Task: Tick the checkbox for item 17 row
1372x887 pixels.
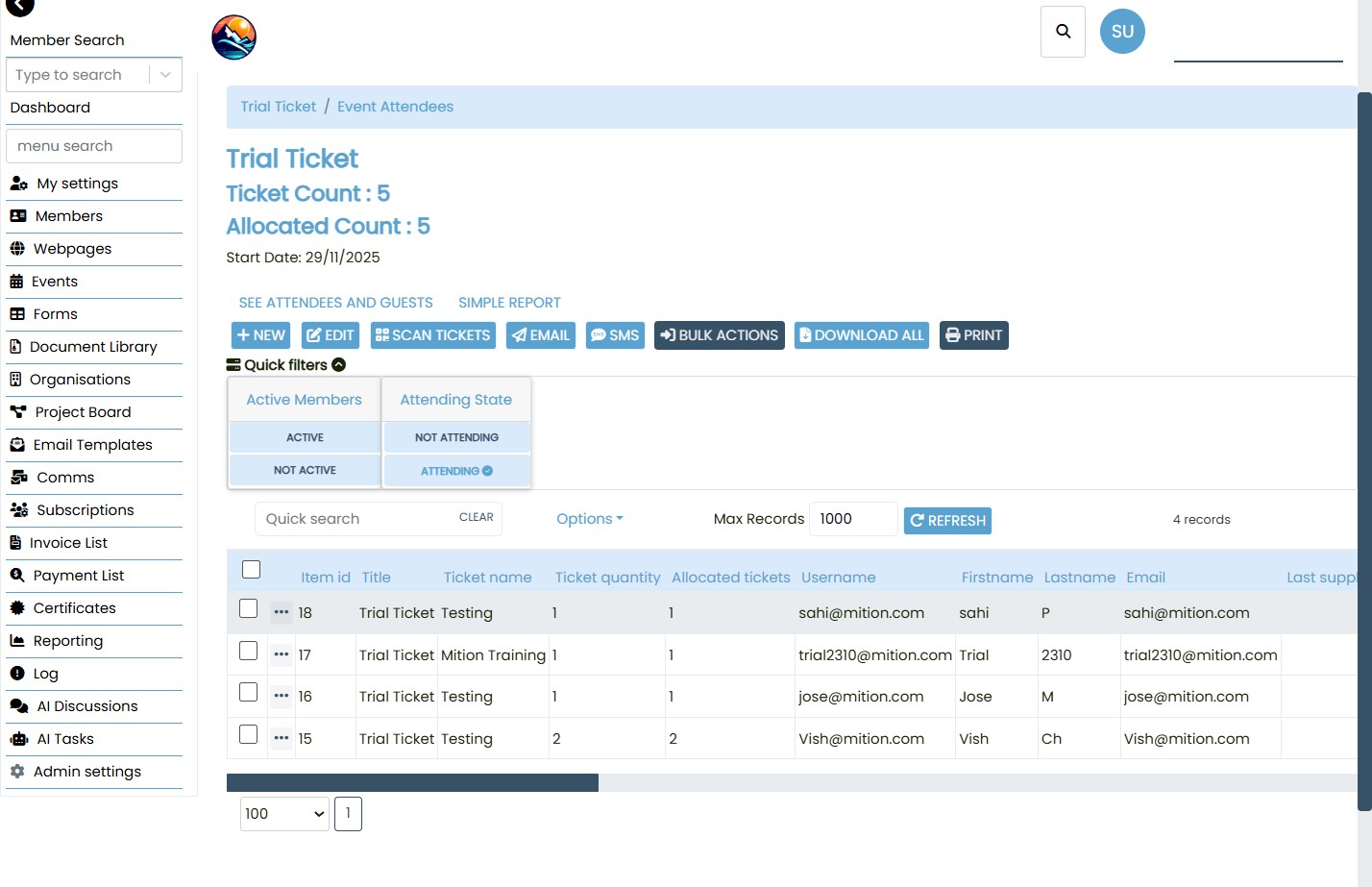Action: click(249, 652)
